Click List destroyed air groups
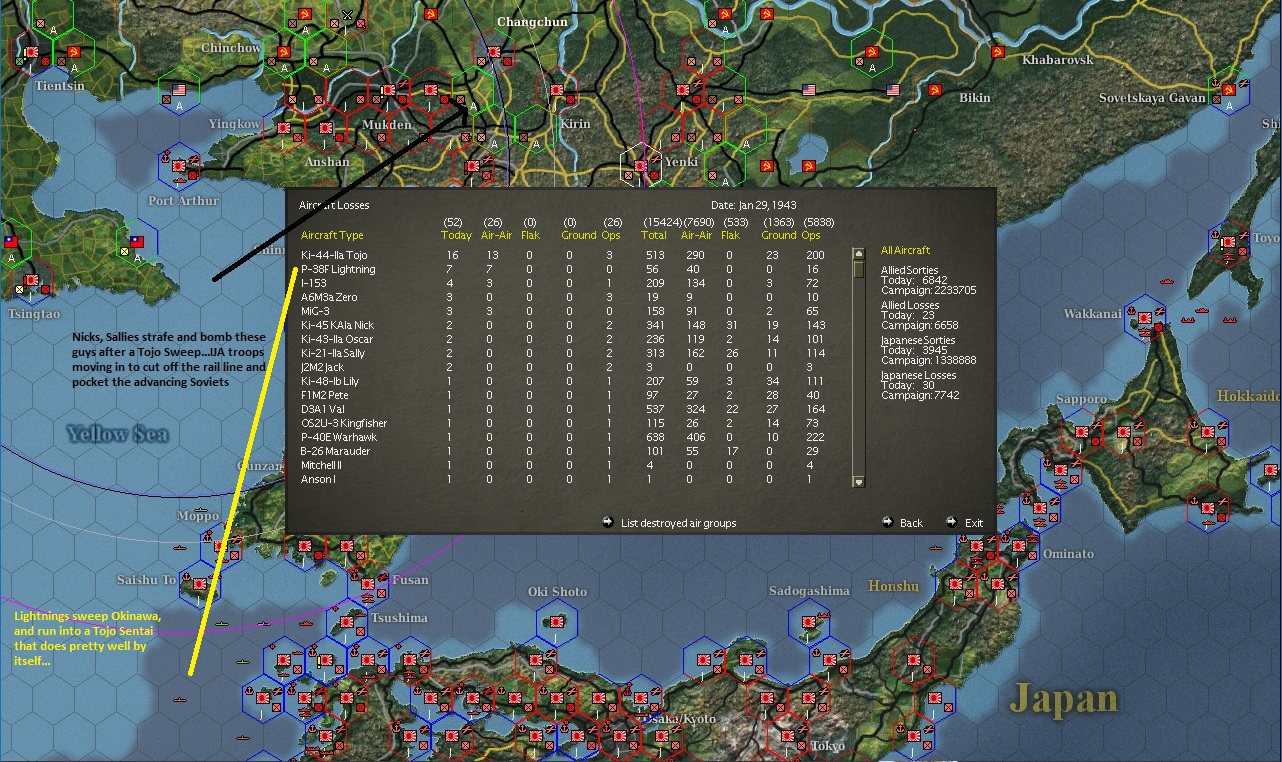The width and height of the screenshot is (1282, 762). tap(678, 523)
